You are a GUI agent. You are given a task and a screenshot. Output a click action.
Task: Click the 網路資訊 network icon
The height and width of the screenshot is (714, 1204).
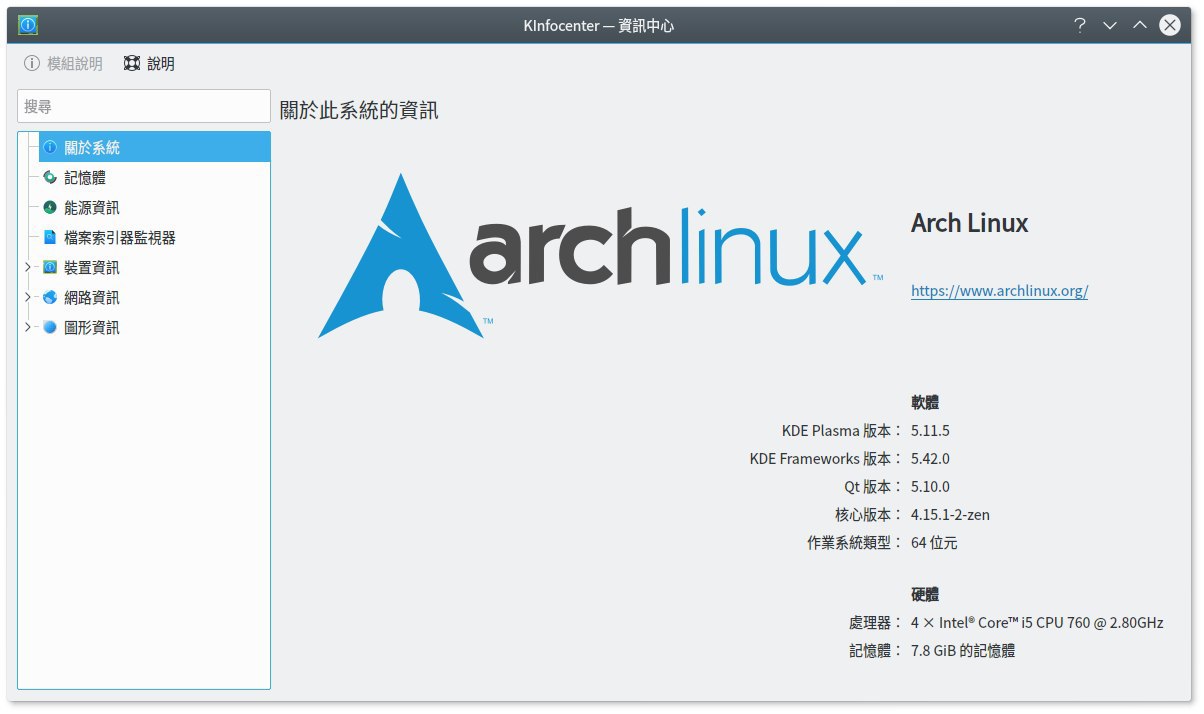pos(50,297)
